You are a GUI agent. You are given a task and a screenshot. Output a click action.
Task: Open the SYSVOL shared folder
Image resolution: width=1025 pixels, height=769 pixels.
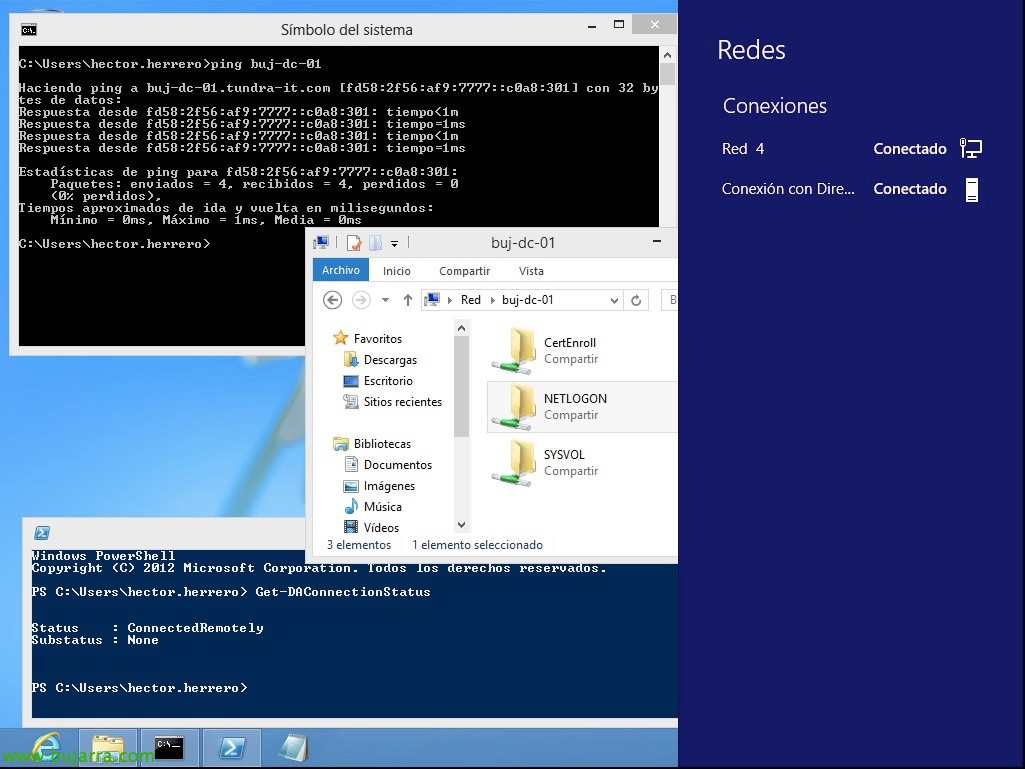pyautogui.click(x=545, y=463)
